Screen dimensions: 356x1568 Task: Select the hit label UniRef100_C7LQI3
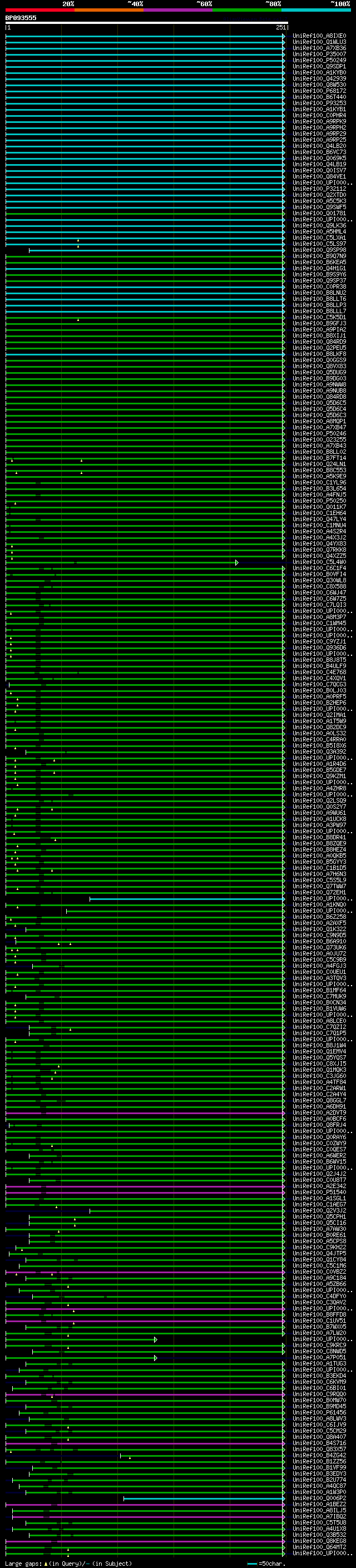point(319,605)
